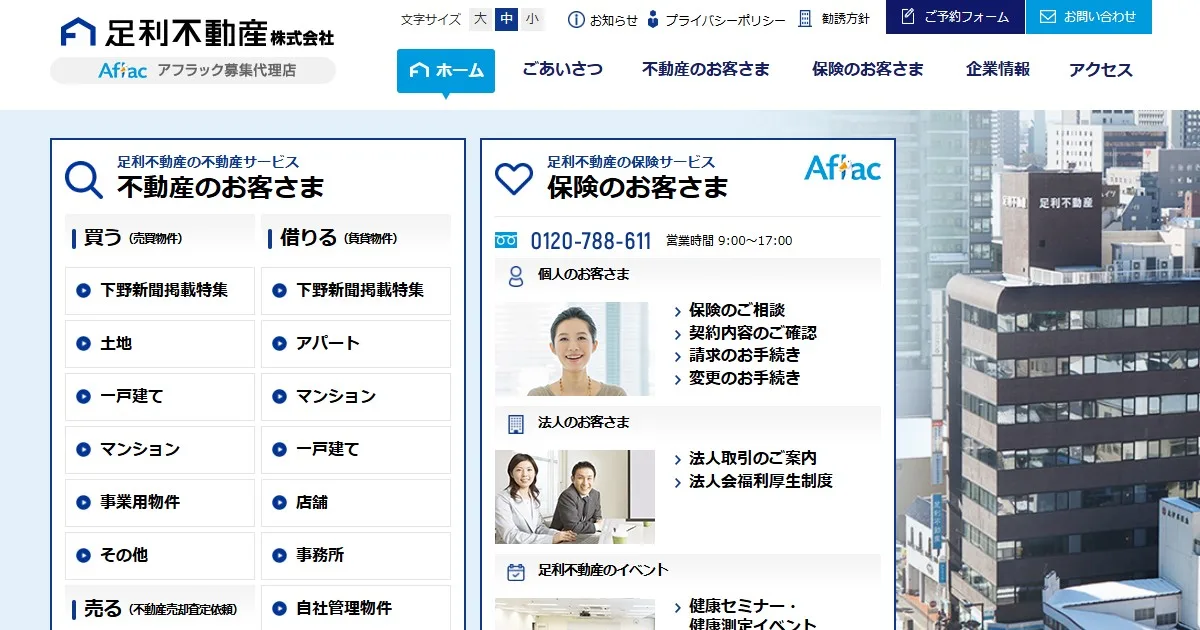Click the free-dial phone icon
Screen dimensions: 1200x630
[x=506, y=240]
